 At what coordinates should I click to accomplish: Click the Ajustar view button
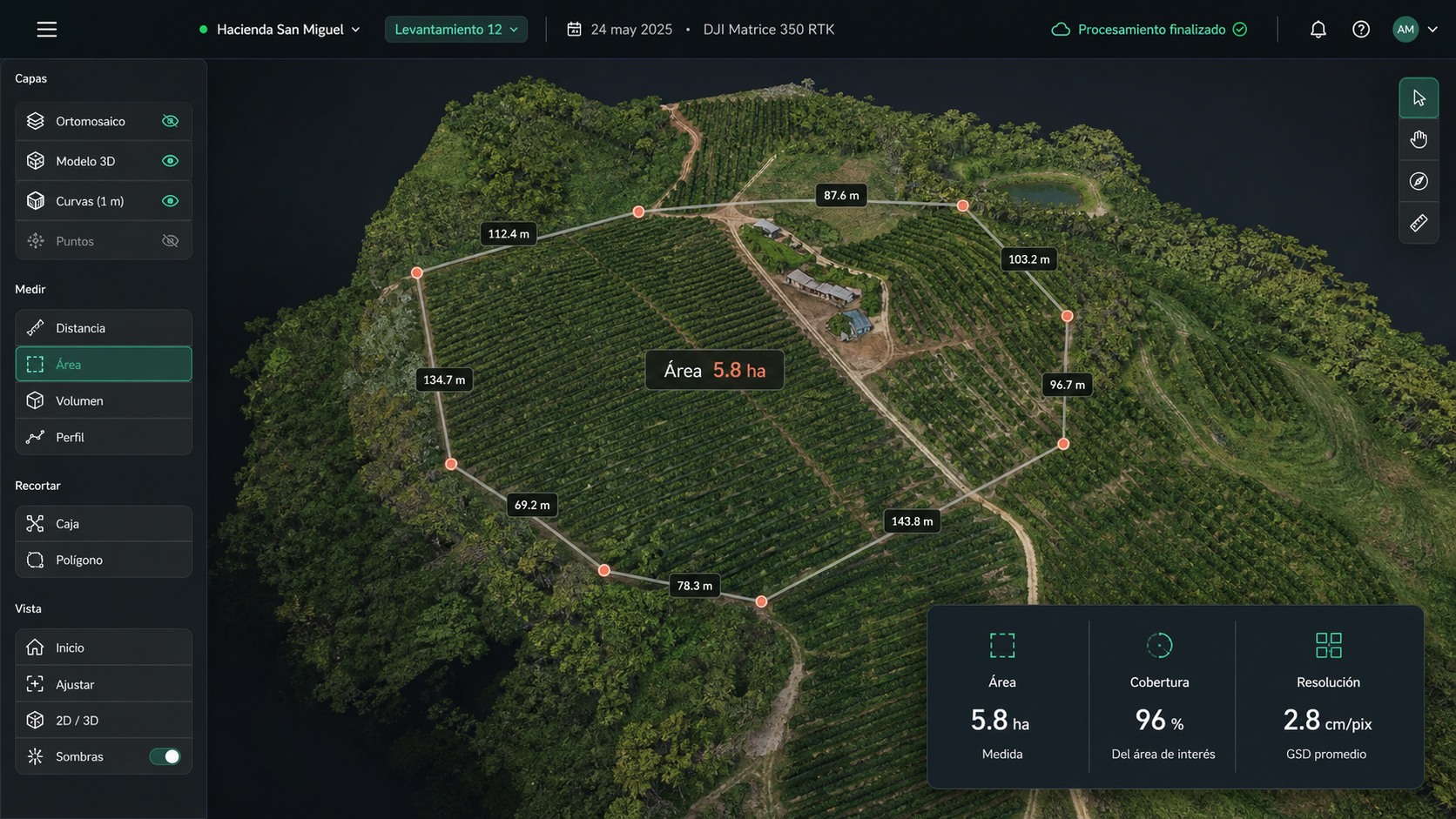tap(104, 684)
